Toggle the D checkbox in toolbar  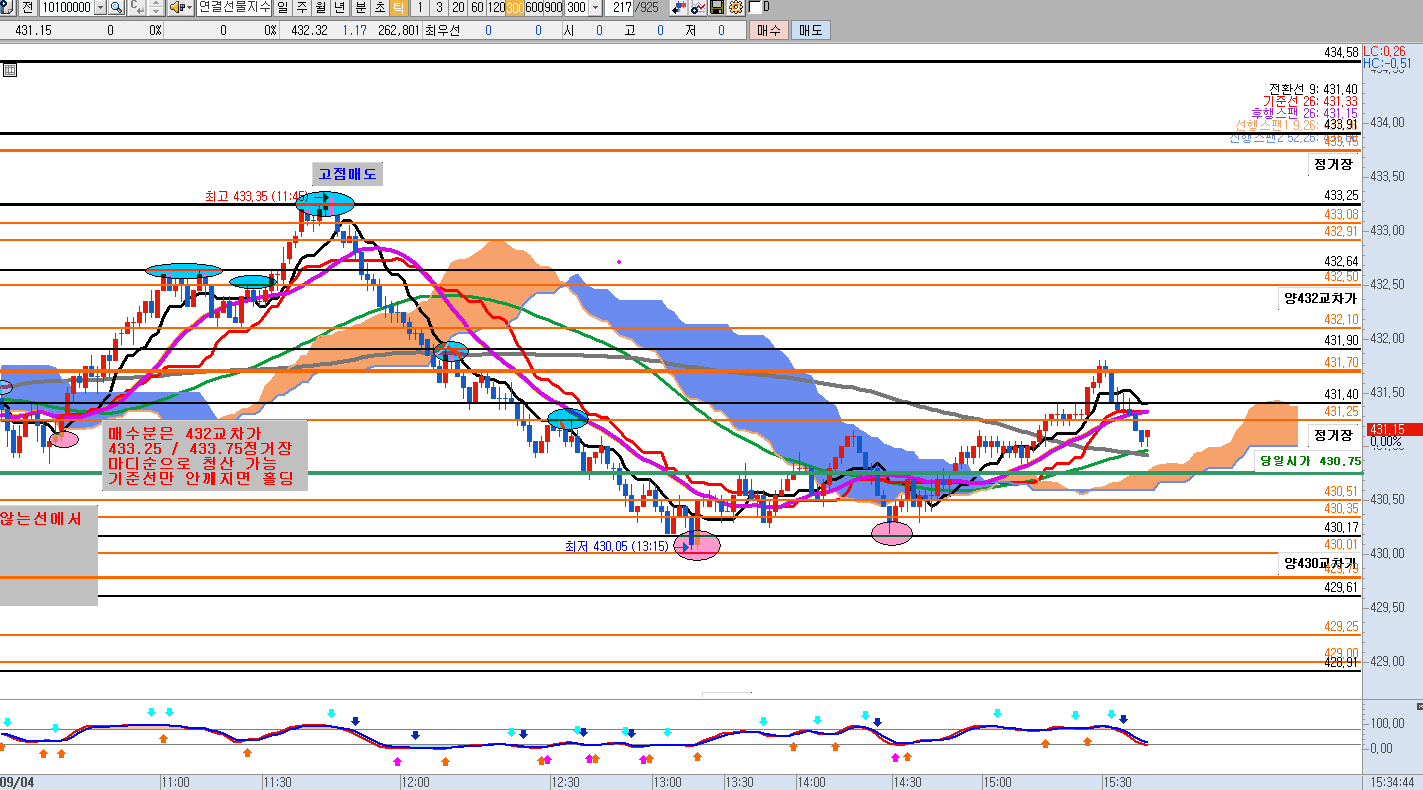point(754,8)
